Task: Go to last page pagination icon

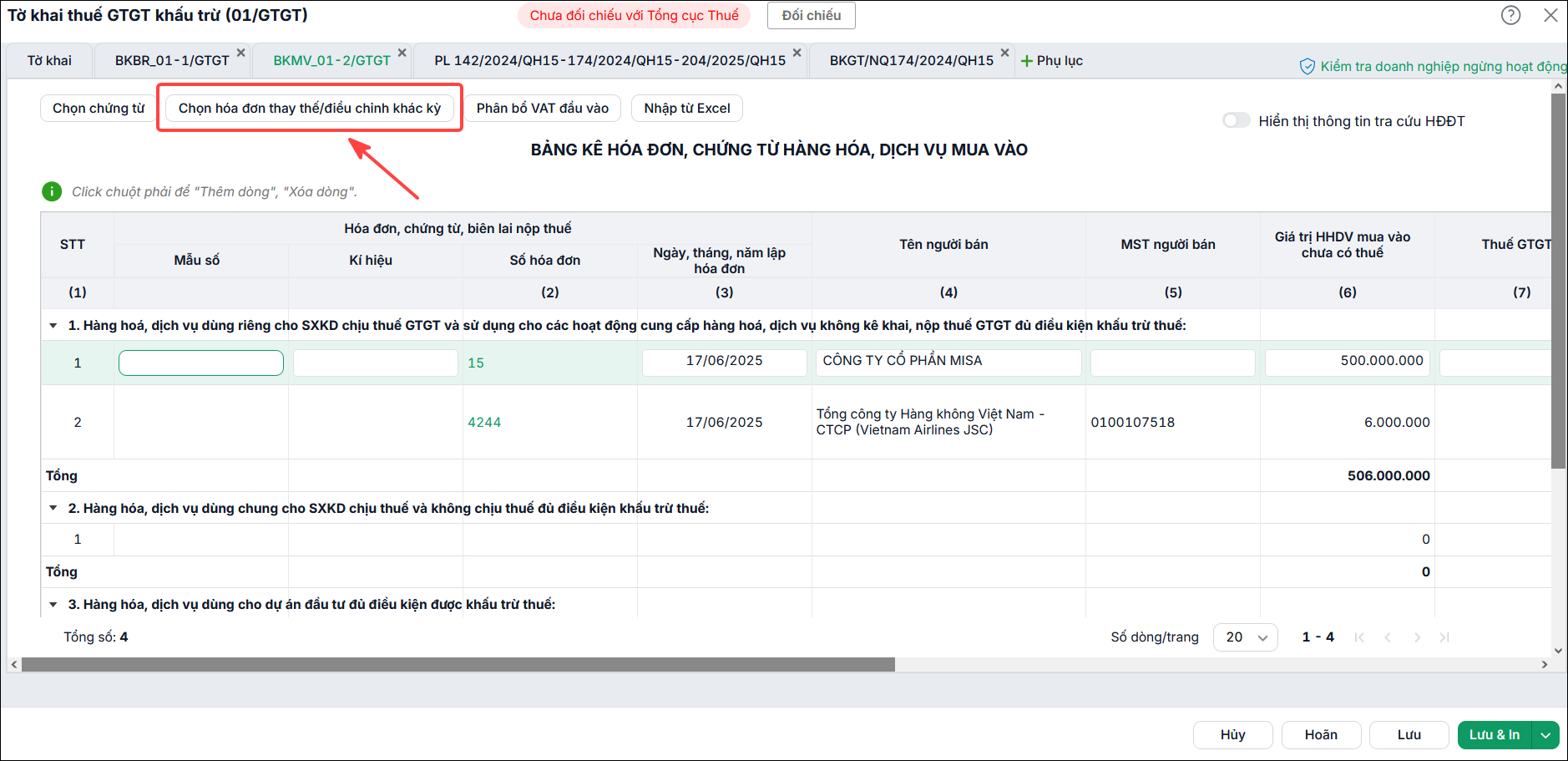Action: [1444, 637]
